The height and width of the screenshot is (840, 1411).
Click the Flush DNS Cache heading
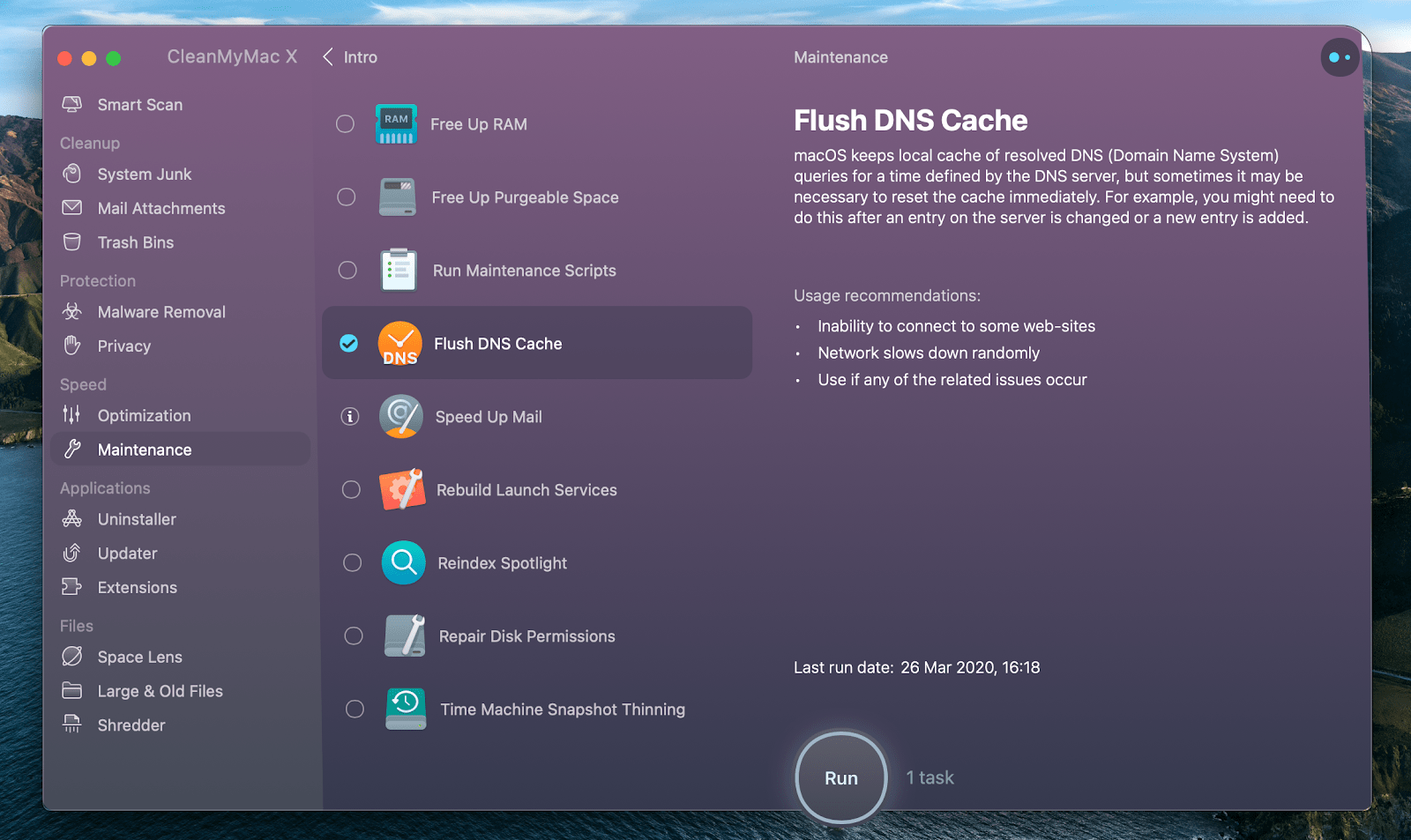[911, 120]
